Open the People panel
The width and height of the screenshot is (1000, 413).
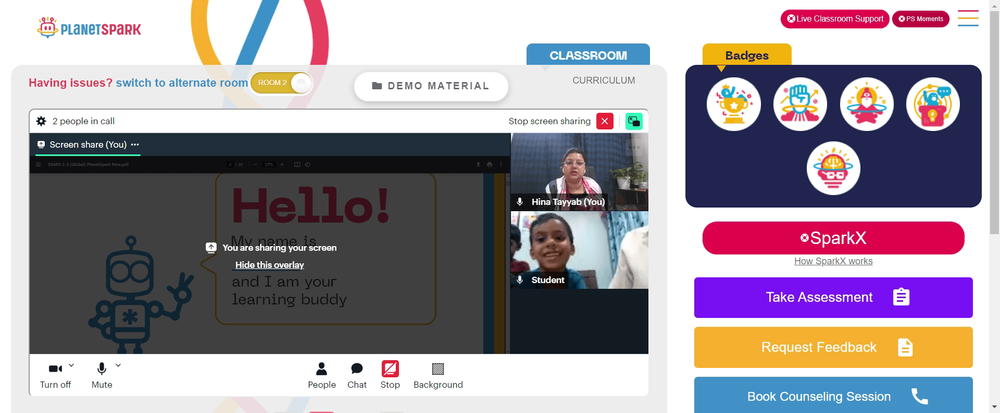tap(321, 376)
